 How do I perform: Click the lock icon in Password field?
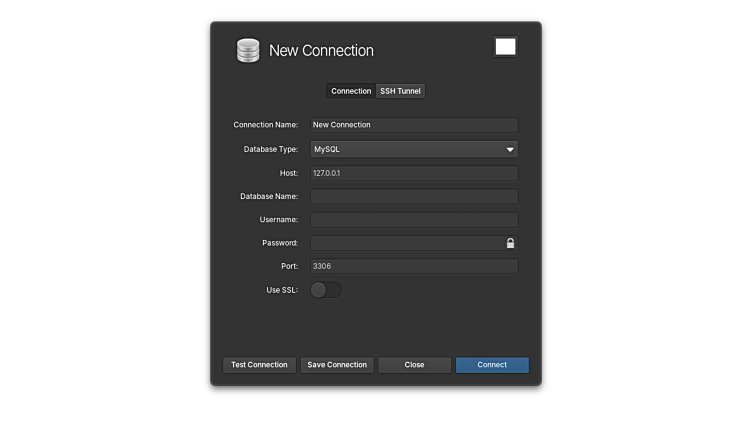[x=510, y=243]
